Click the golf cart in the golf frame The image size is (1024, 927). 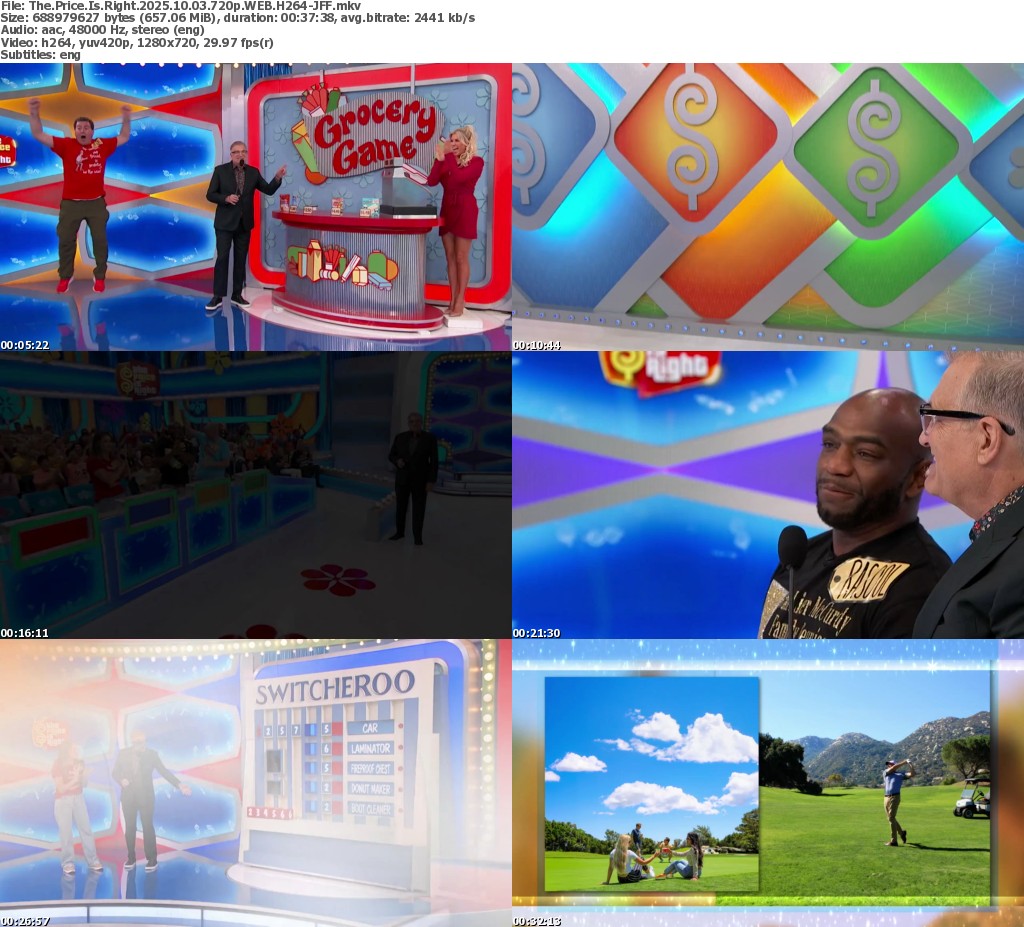[972, 797]
